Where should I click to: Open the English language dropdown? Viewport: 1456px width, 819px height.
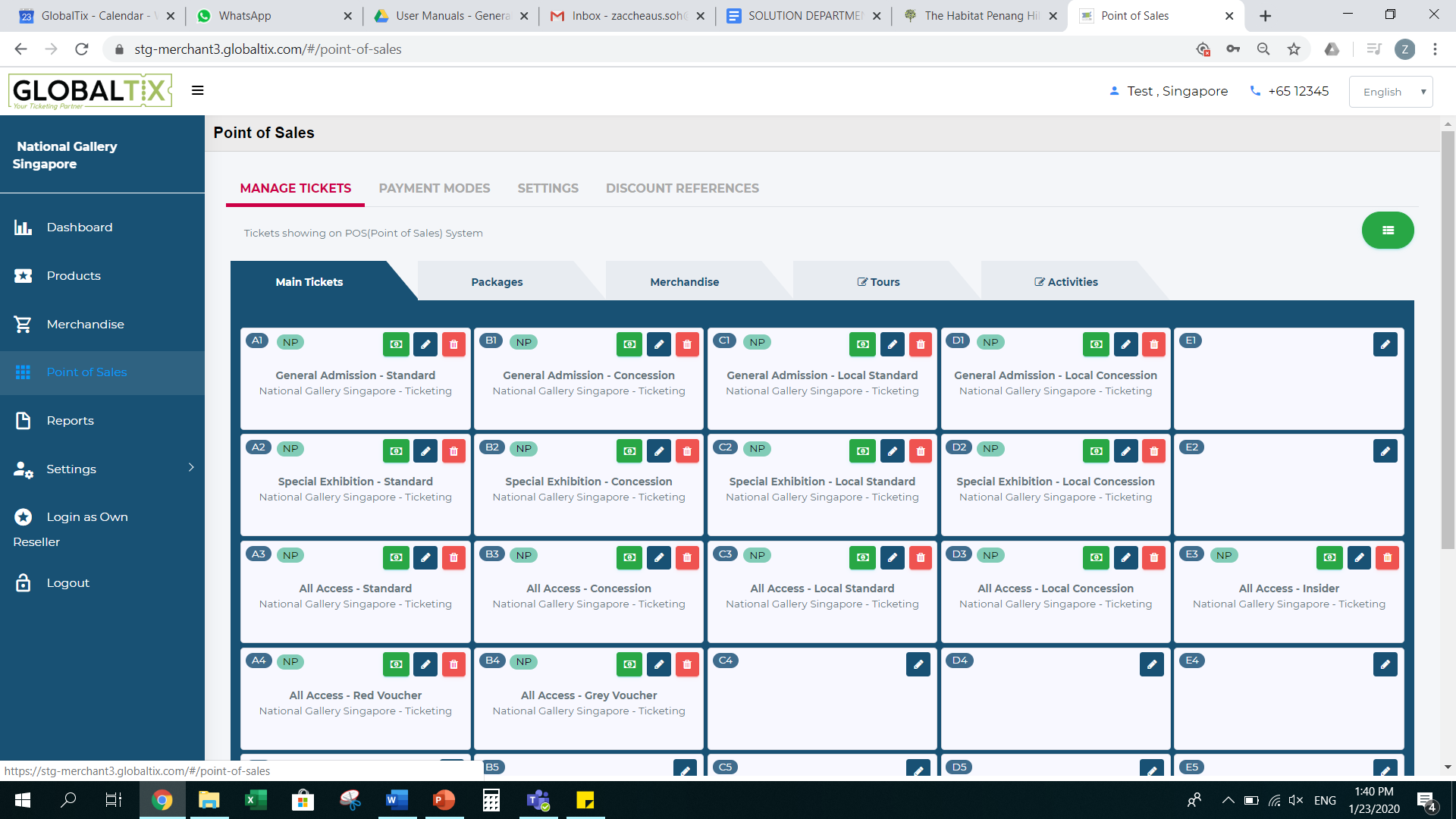click(1391, 92)
